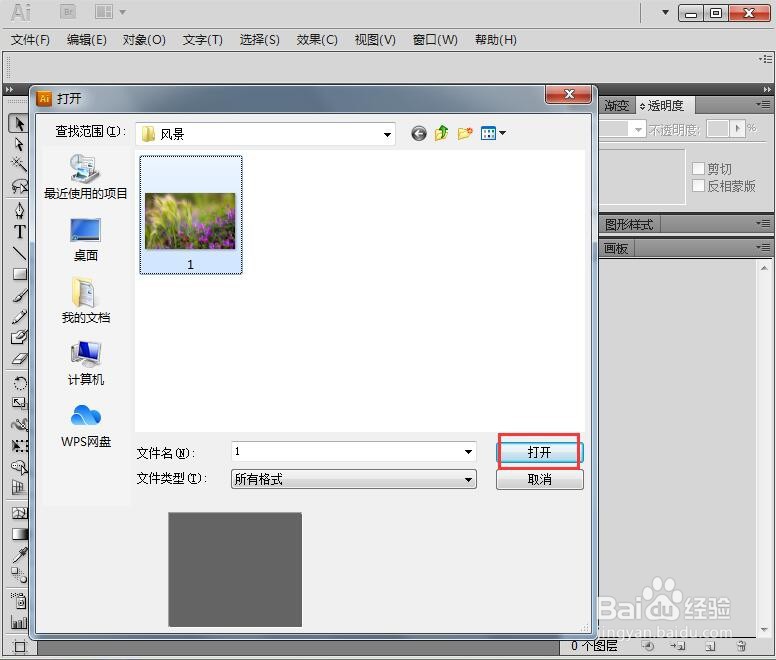Select the Eraser tool
Image resolution: width=776 pixels, height=660 pixels.
tap(19, 359)
